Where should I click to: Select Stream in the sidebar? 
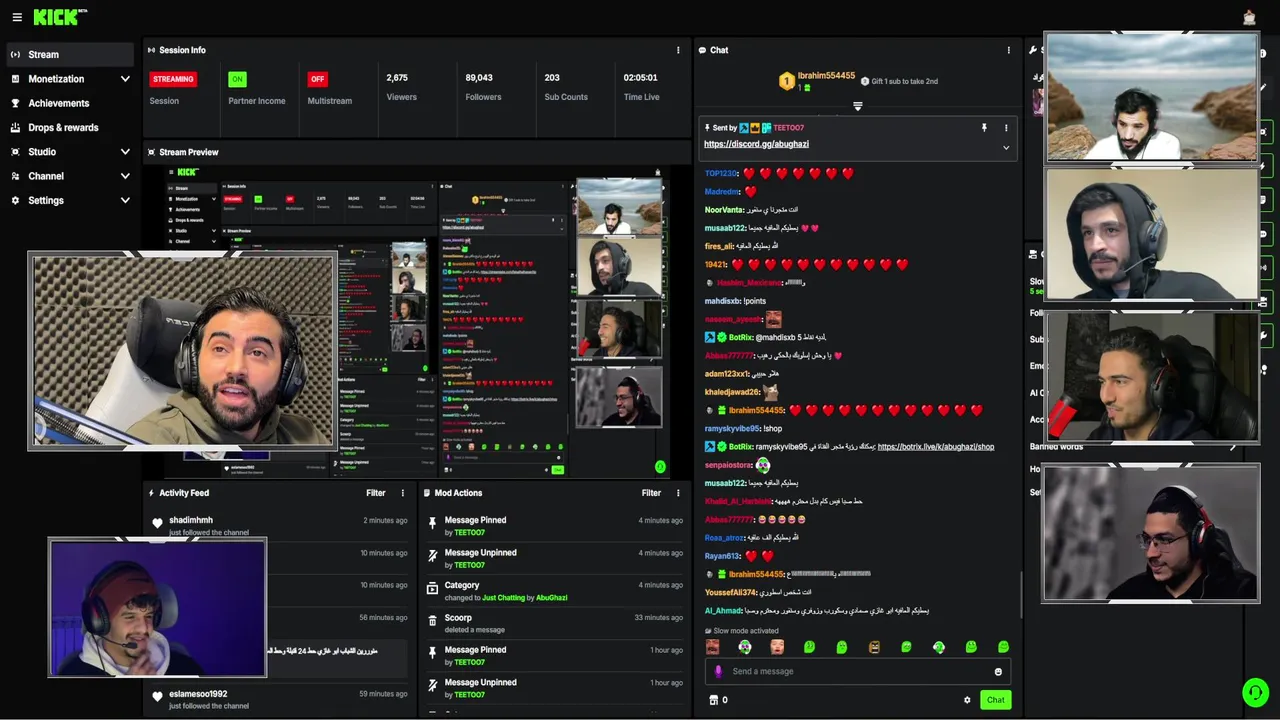(70, 54)
